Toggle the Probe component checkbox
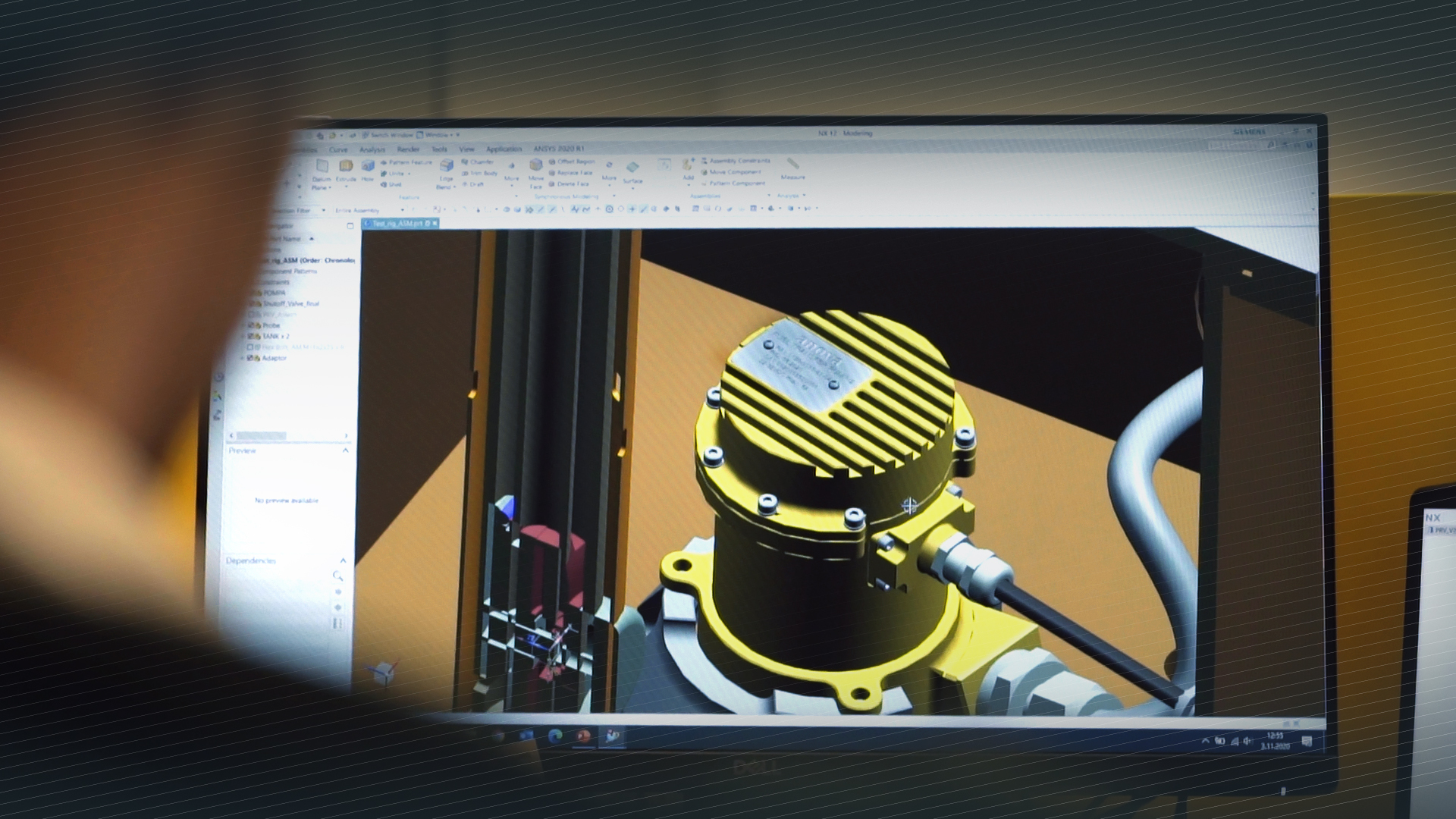The width and height of the screenshot is (1456, 819). [251, 325]
